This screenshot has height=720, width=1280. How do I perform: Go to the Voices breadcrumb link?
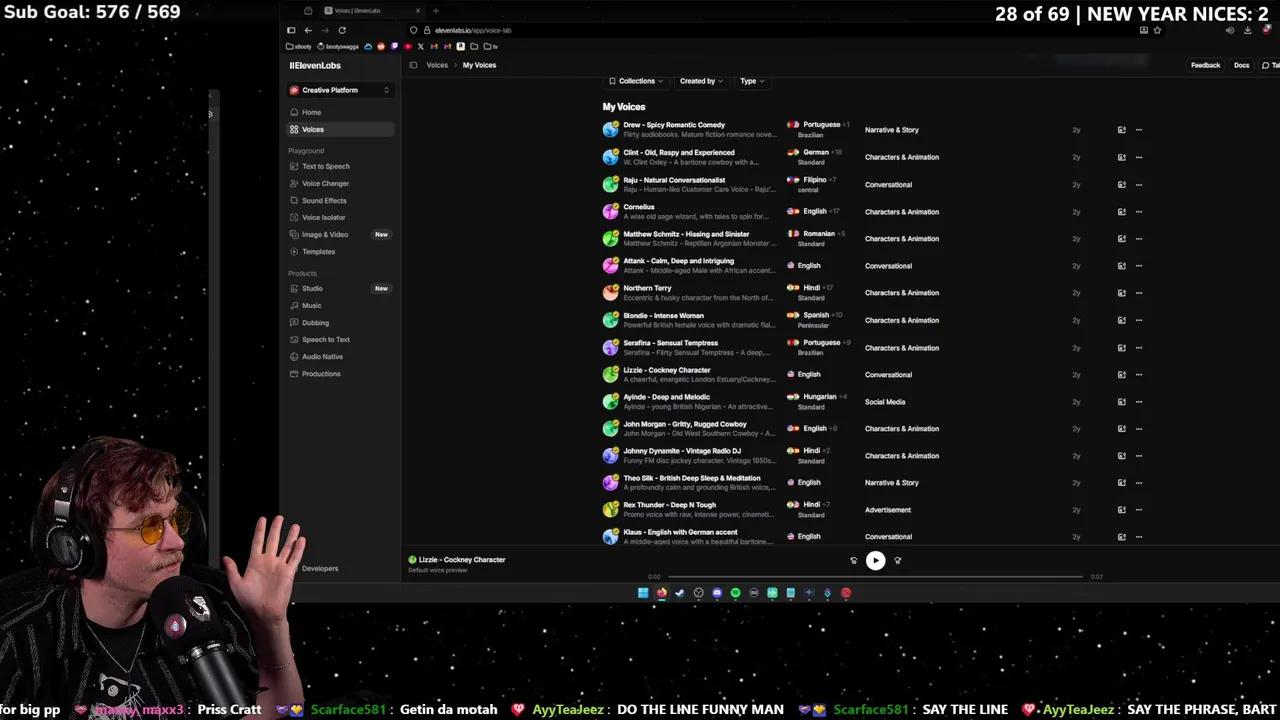(437, 65)
